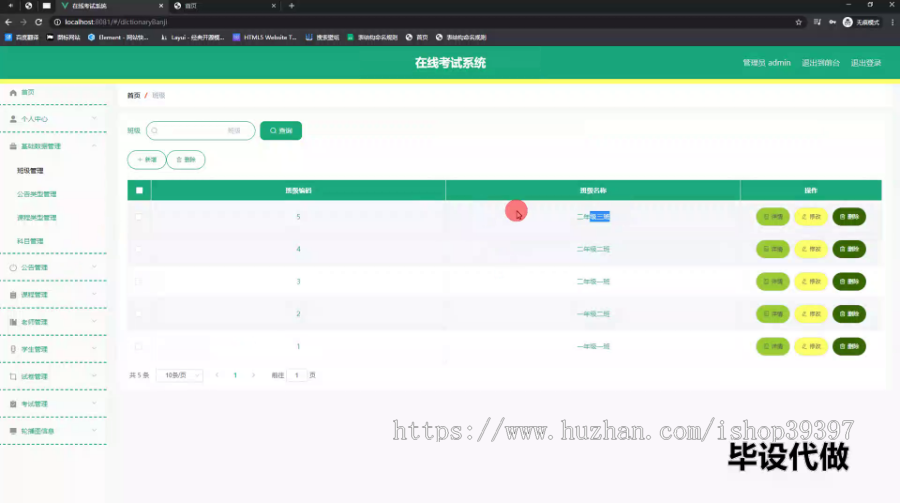Check the box for row 5 二年级三班
This screenshot has width=900, height=503.
point(138,217)
